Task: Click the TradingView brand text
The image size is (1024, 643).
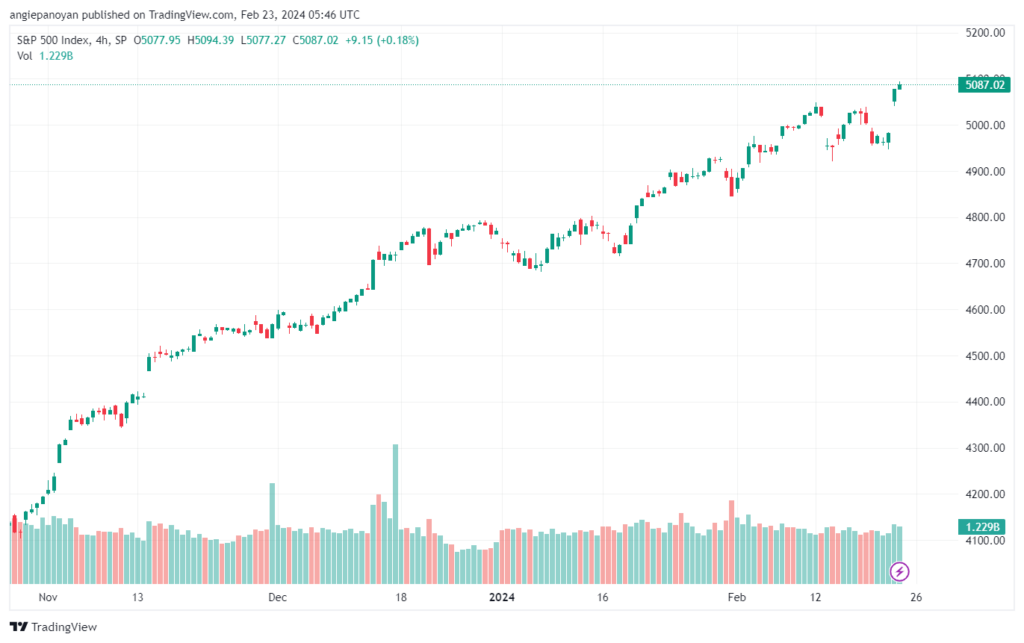Action: coord(64,627)
